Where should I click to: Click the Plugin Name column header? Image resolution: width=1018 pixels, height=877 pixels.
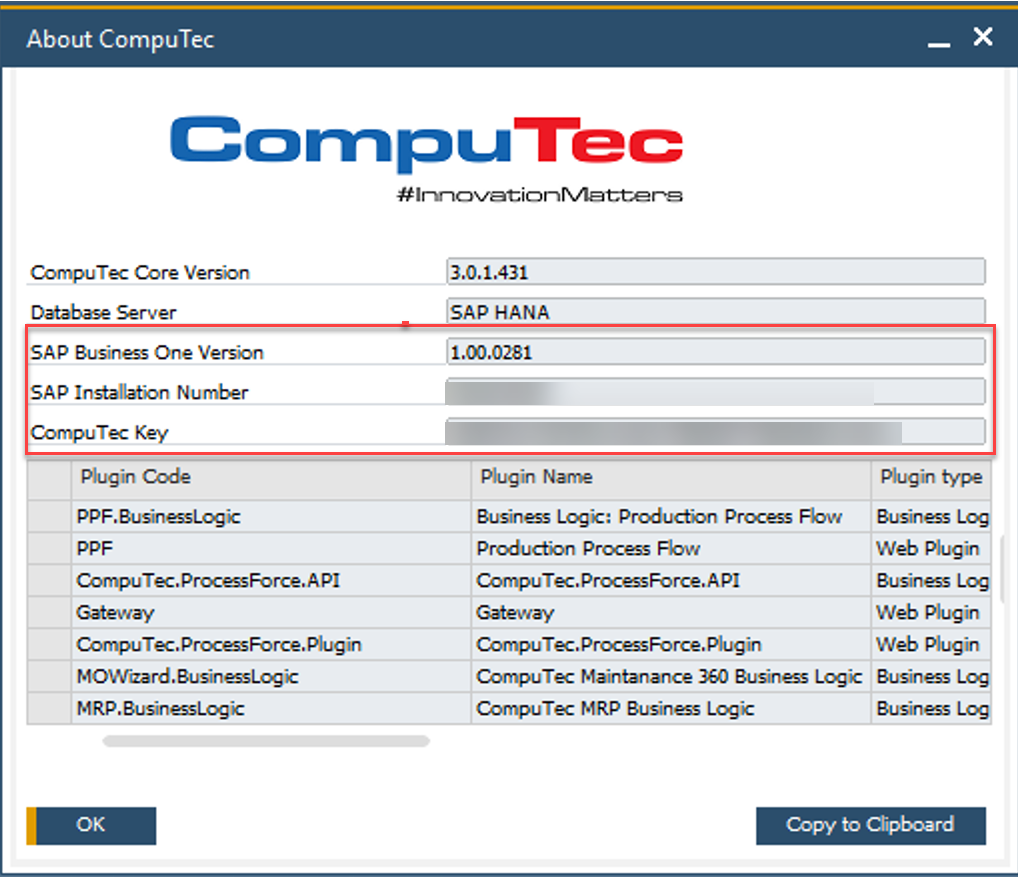(x=670, y=477)
